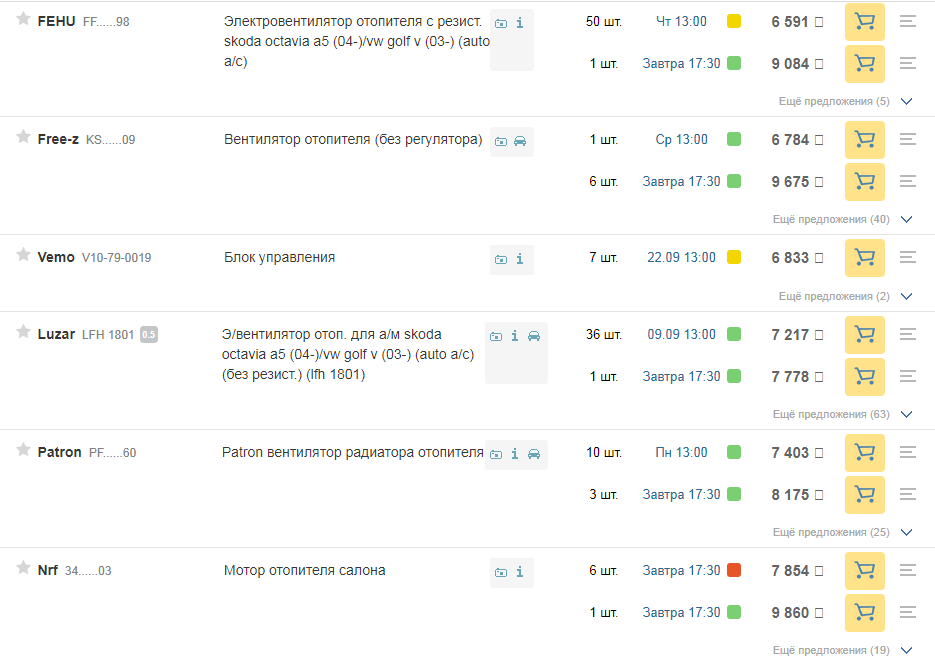The image size is (935, 657).
Task: Add Luzar 7 217 offer to cart
Action: 864,335
